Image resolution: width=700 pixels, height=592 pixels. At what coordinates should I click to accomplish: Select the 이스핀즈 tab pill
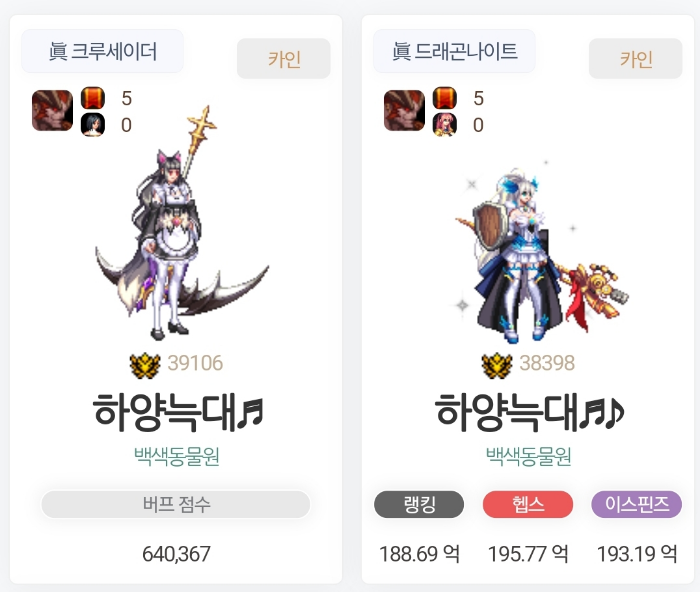[637, 504]
